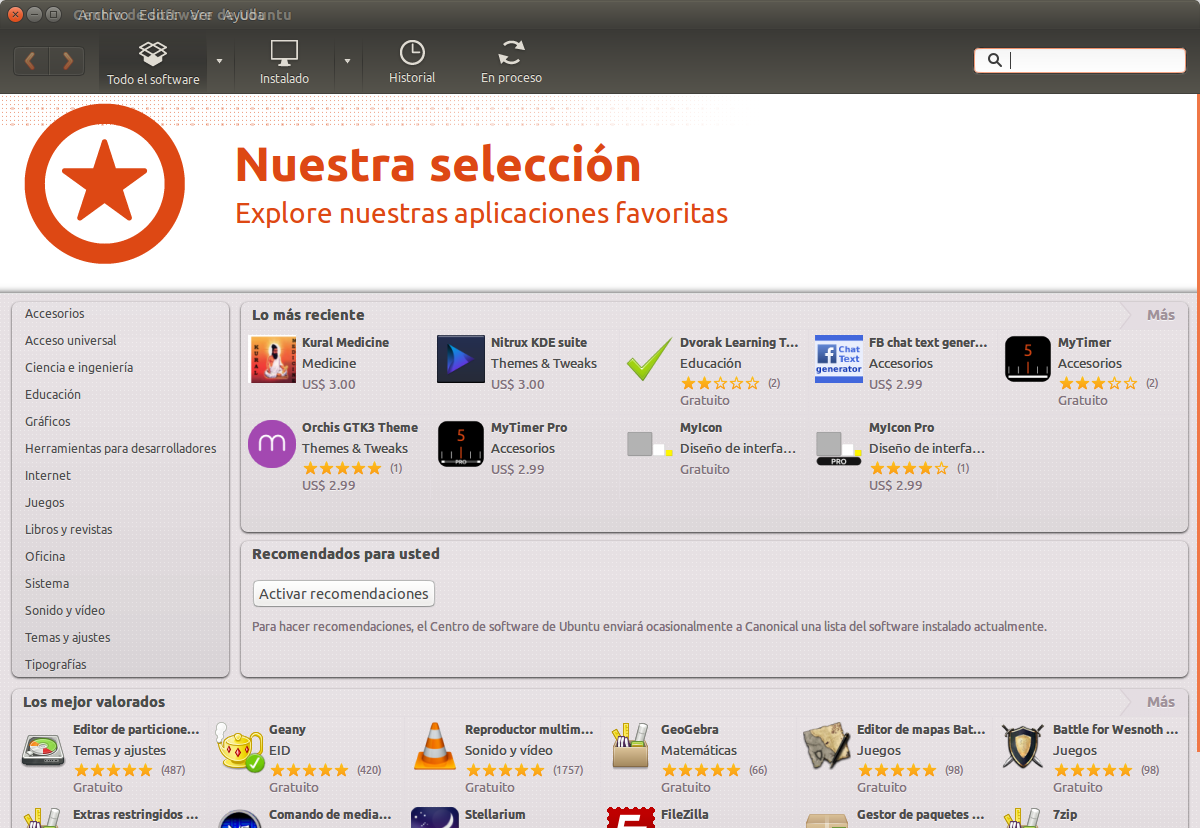Open the MyTimer Pro app icon
The image size is (1200, 828).
pos(461,444)
